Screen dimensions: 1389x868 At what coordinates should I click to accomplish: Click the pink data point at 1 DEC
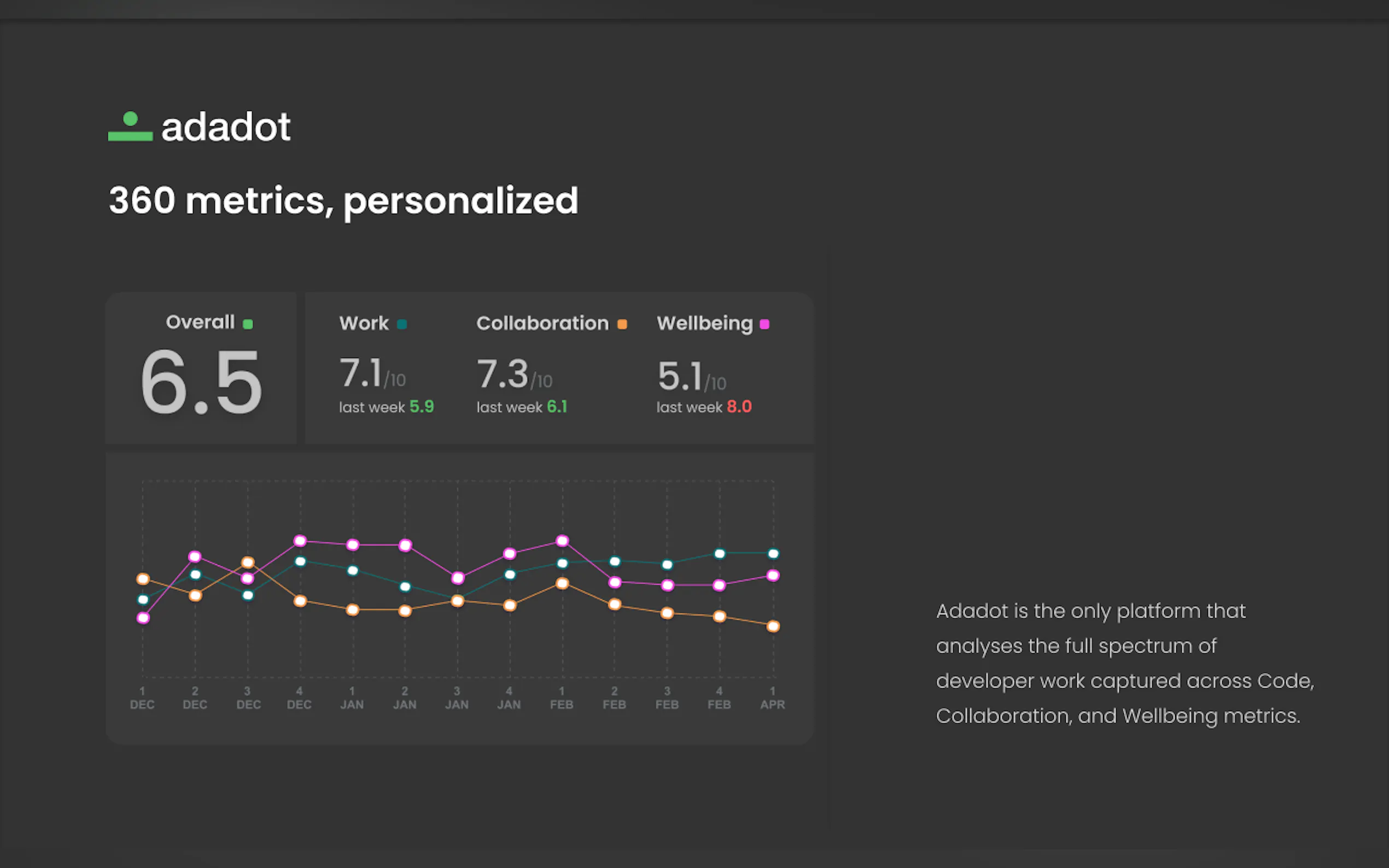click(x=143, y=618)
